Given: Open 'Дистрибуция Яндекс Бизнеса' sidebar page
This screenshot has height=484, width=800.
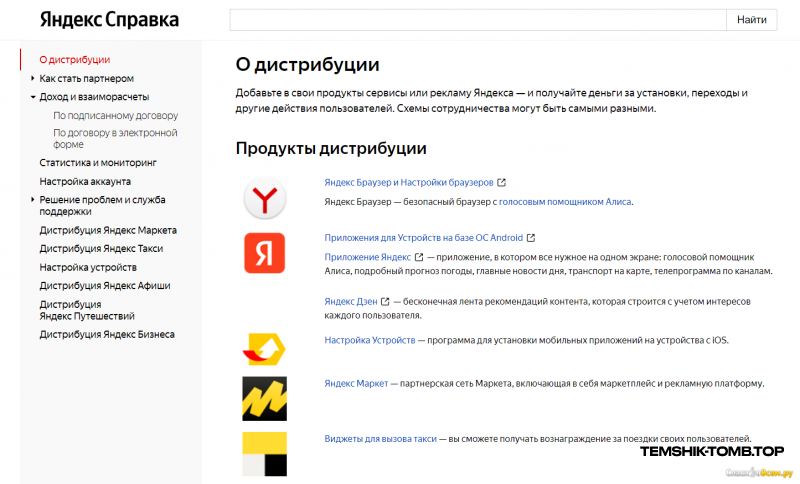Looking at the screenshot, I should (107, 335).
